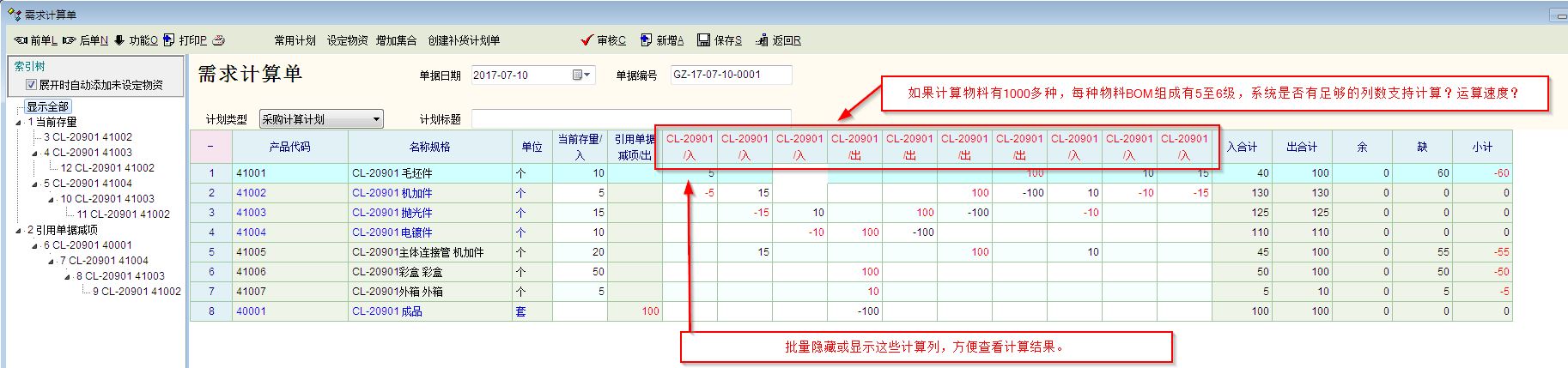Collapse the 1 当前存量 tree node
1568x368 pixels.
point(19,123)
